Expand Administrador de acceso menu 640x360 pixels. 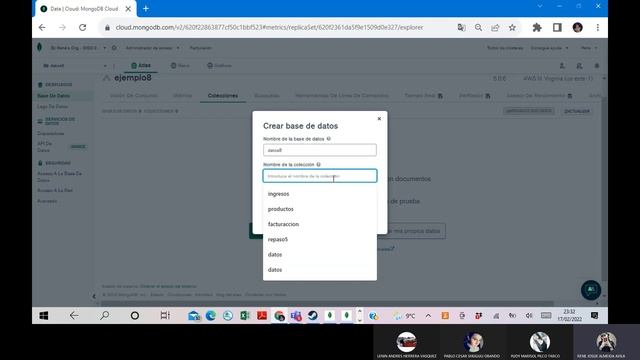(x=152, y=48)
